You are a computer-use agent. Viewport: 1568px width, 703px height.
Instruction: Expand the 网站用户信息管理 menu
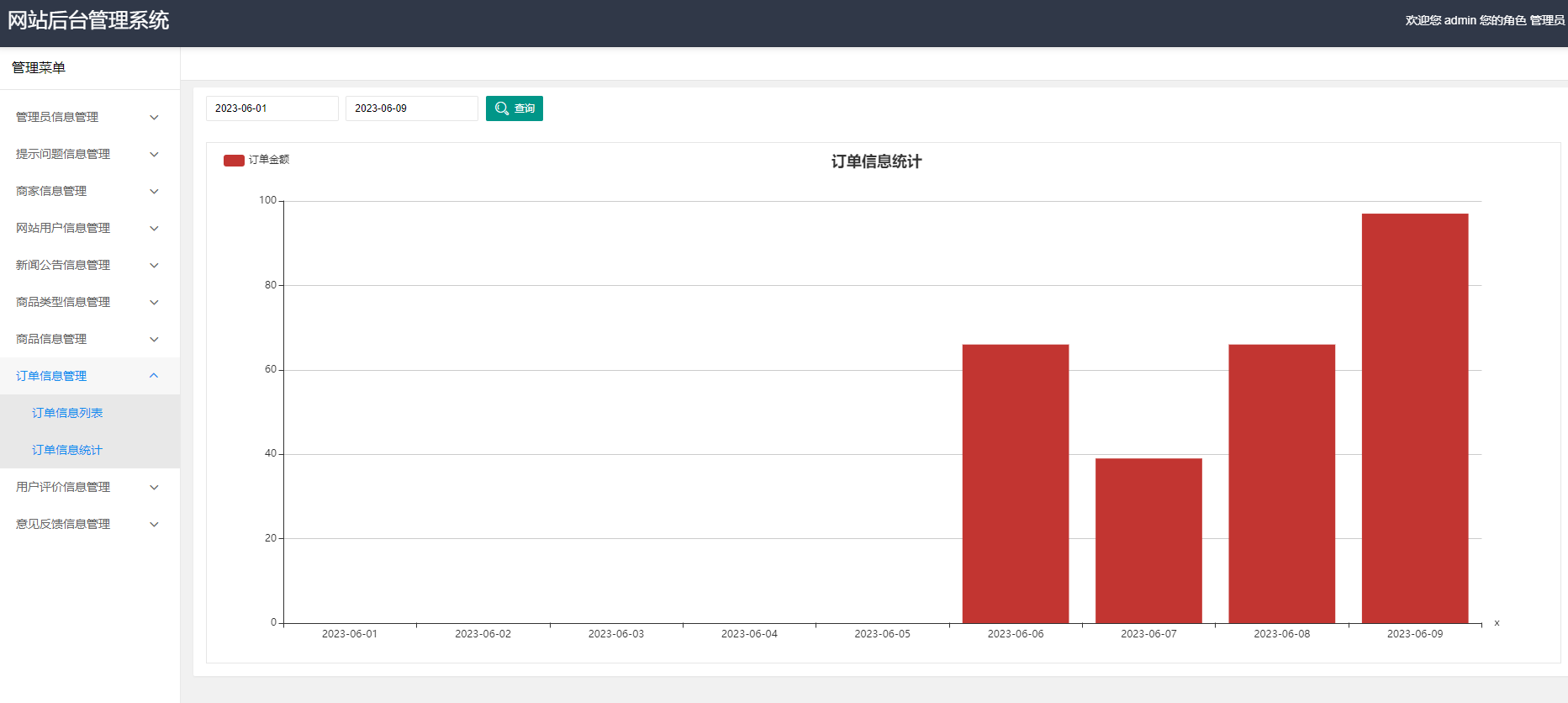(90, 228)
